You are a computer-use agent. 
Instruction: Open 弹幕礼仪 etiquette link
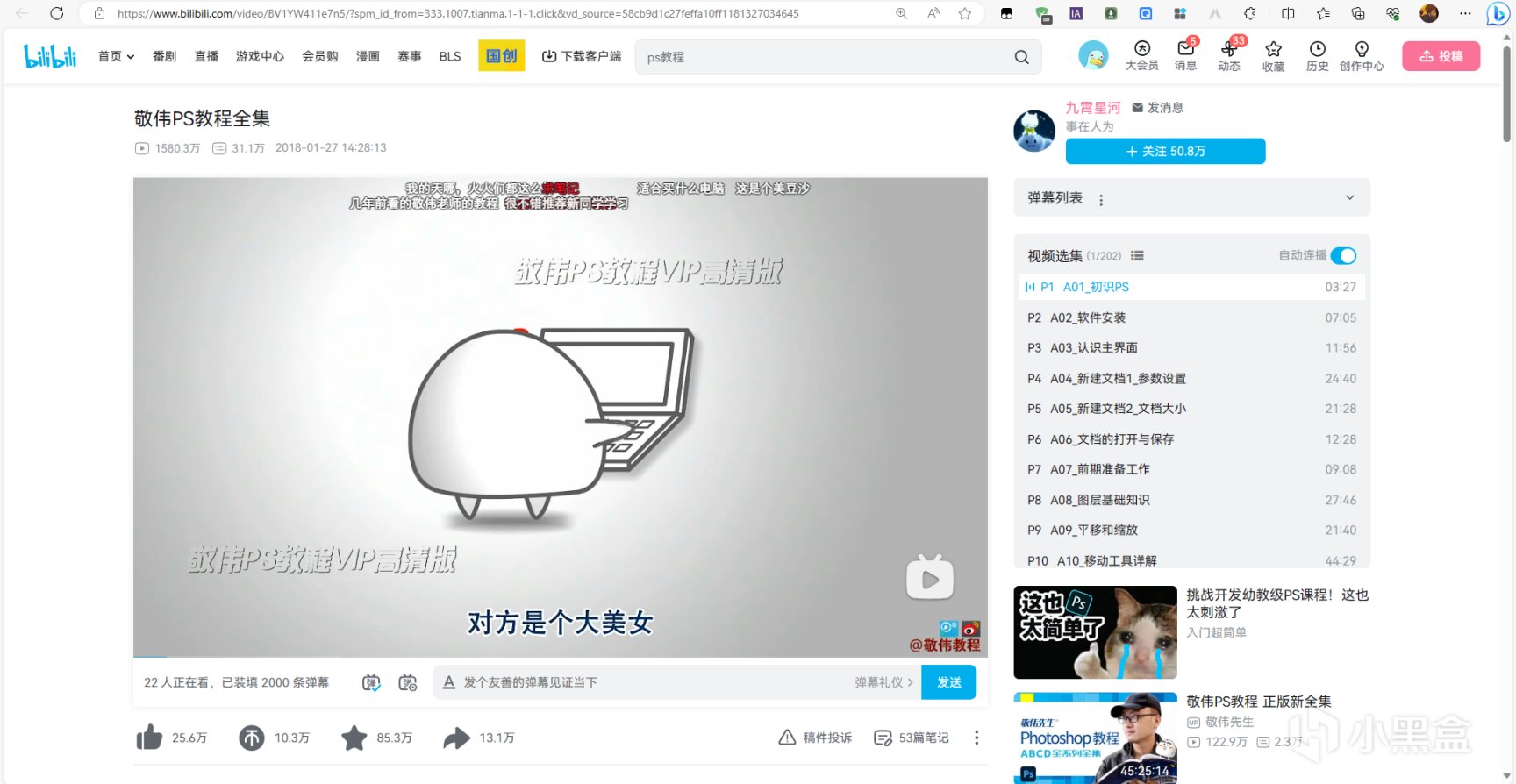(883, 682)
